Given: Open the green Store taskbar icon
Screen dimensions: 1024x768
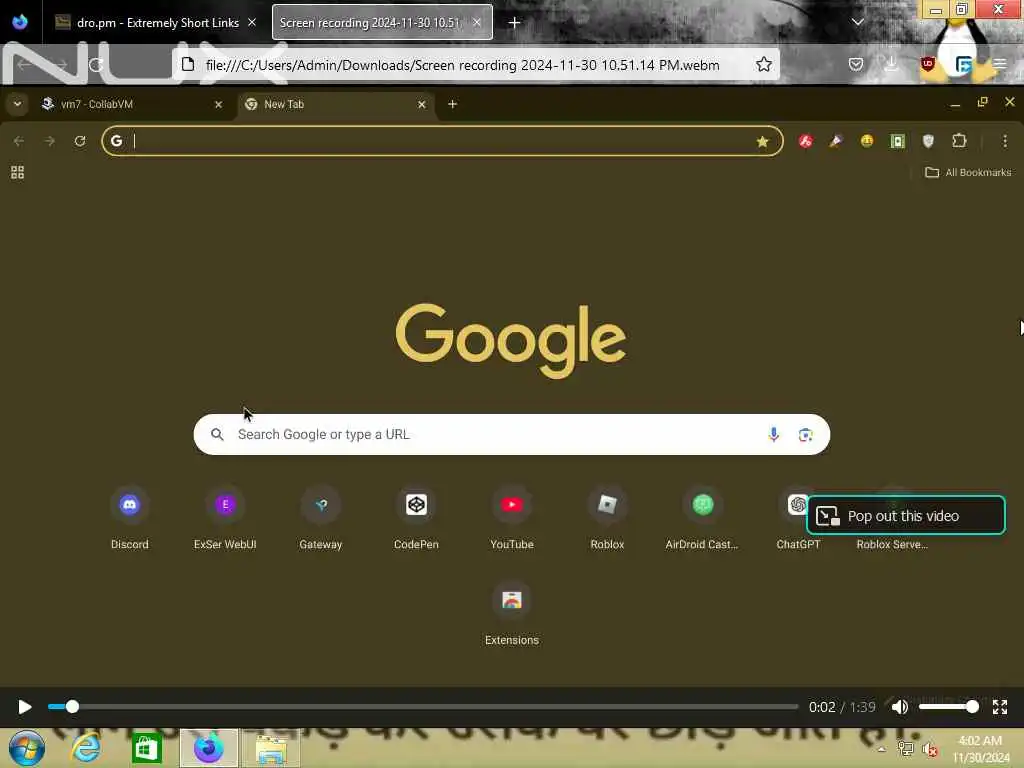Looking at the screenshot, I should 146,748.
